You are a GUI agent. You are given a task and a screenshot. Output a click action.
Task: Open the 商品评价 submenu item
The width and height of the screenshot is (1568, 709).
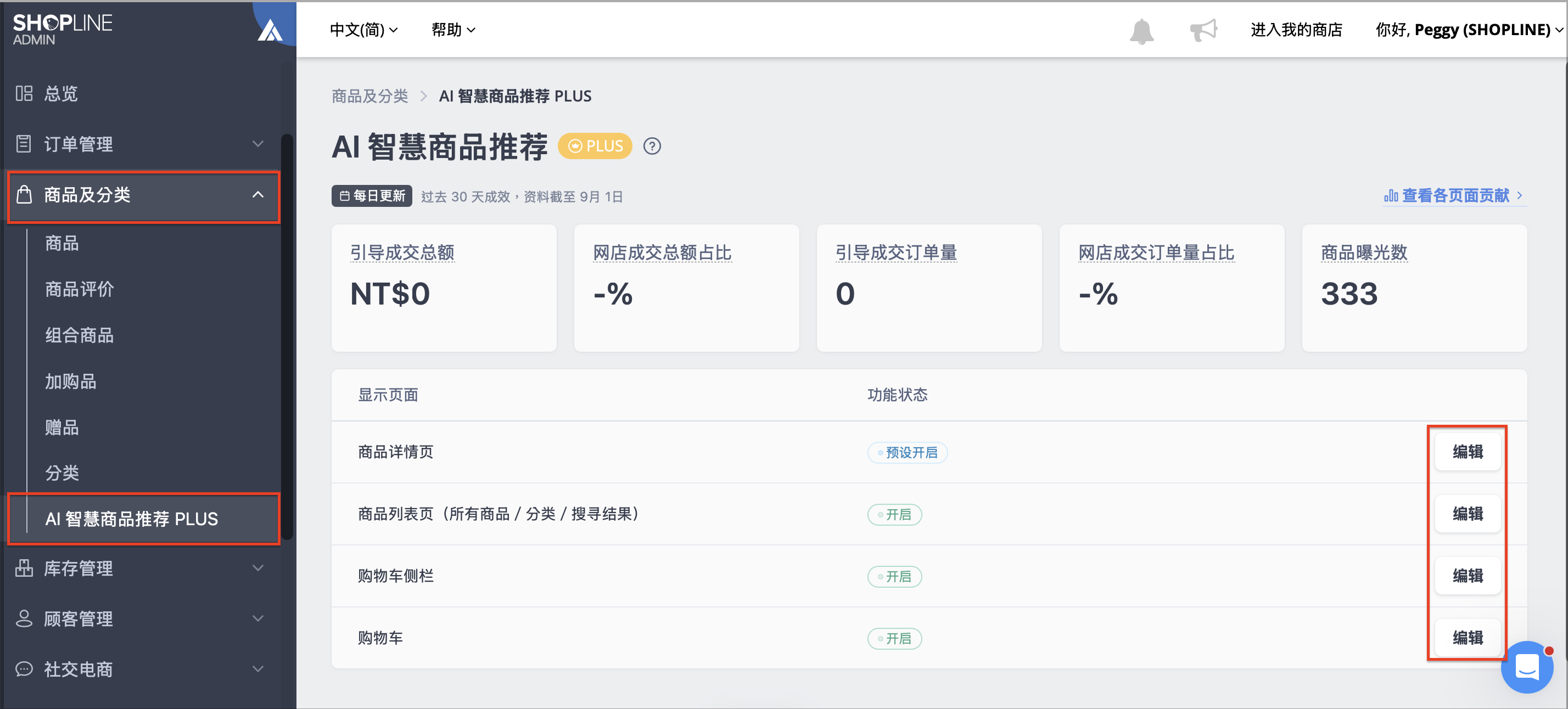(80, 289)
